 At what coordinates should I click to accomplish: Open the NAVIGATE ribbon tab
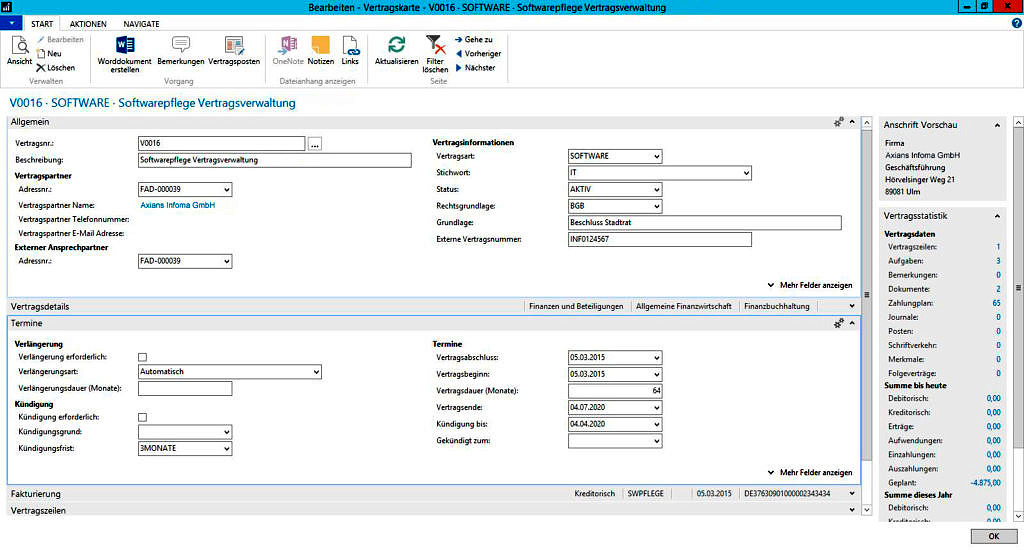pos(141,23)
